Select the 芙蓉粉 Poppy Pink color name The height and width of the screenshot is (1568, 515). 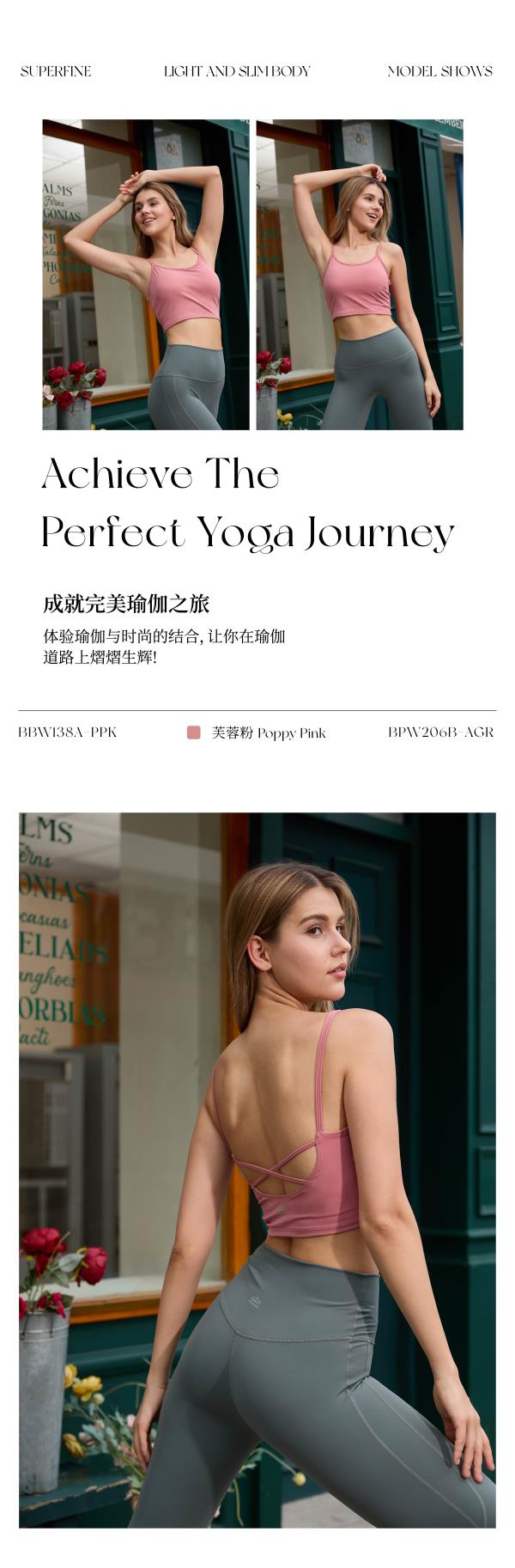click(x=269, y=732)
